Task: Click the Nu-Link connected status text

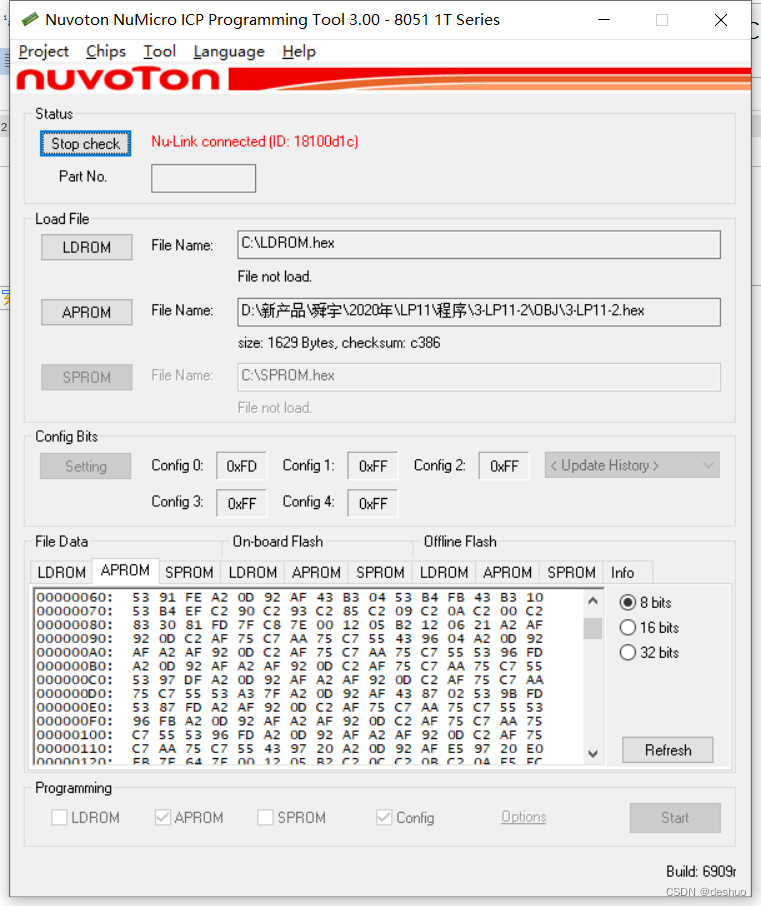Action: tap(255, 142)
